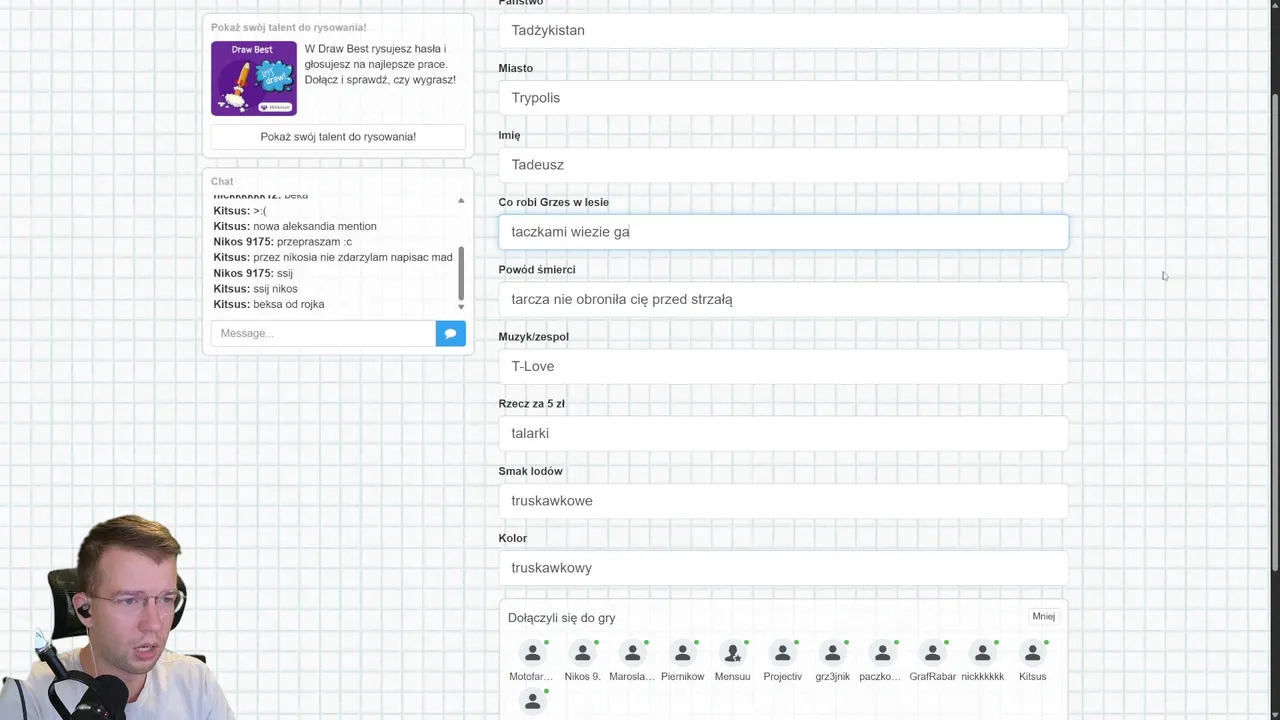Click the Mniej button to collapse players
1280x720 pixels.
tap(1043, 616)
